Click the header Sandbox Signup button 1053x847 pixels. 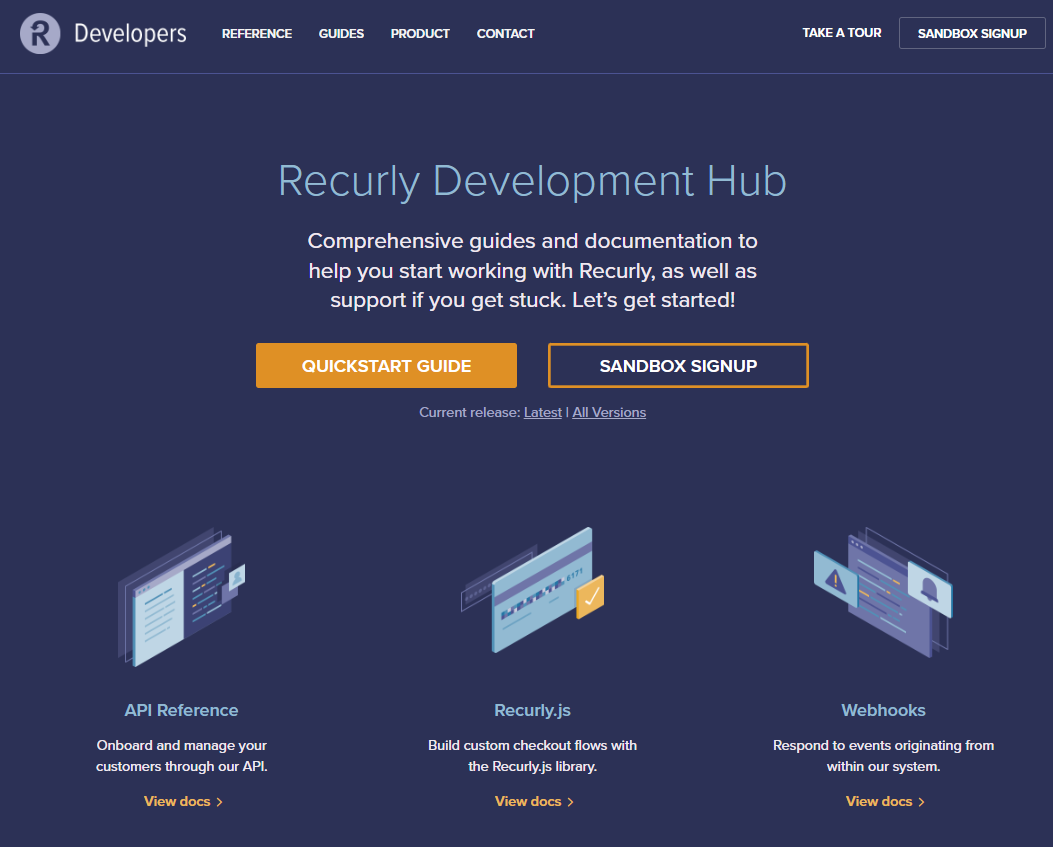coord(972,34)
